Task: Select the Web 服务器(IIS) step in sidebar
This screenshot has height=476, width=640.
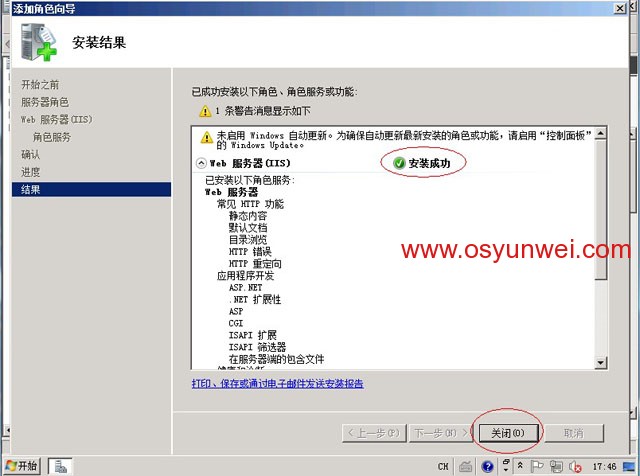Action: [x=57, y=120]
